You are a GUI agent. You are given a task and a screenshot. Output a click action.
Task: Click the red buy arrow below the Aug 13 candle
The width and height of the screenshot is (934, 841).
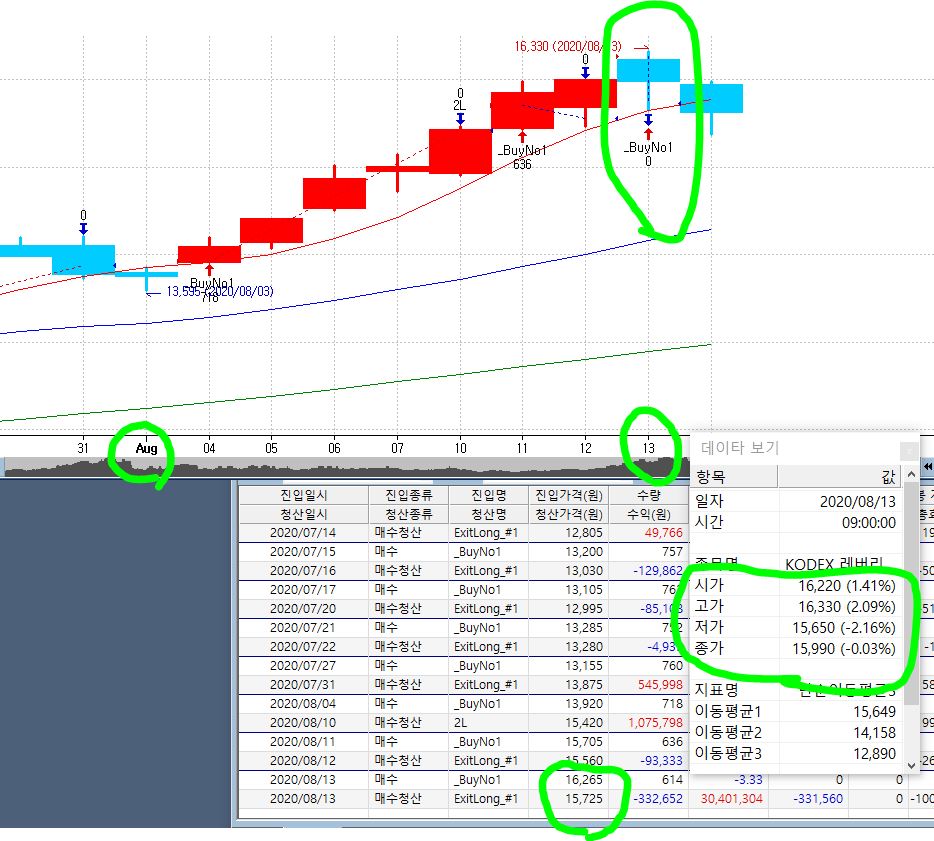(648, 133)
